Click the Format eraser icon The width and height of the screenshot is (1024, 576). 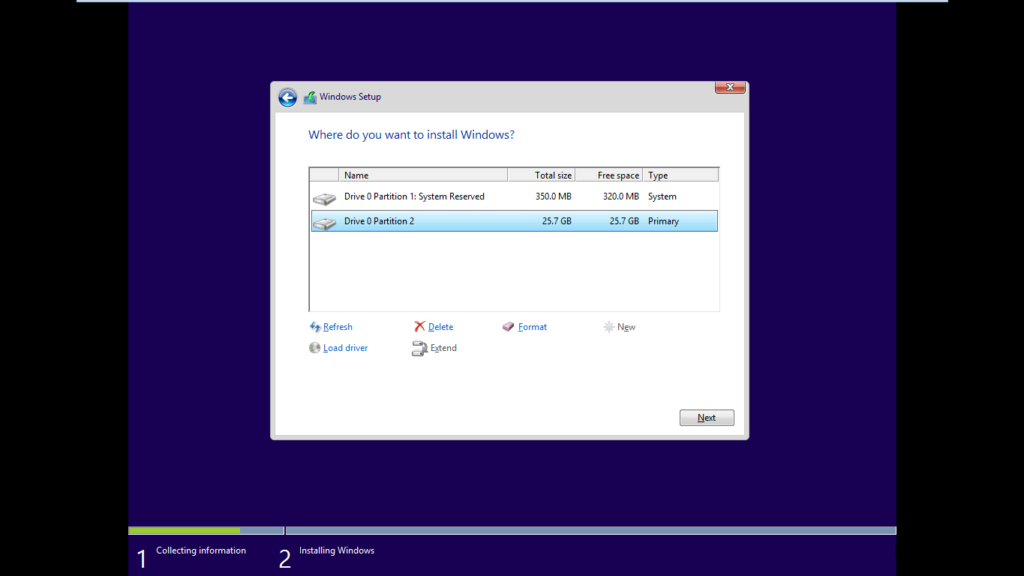point(508,327)
